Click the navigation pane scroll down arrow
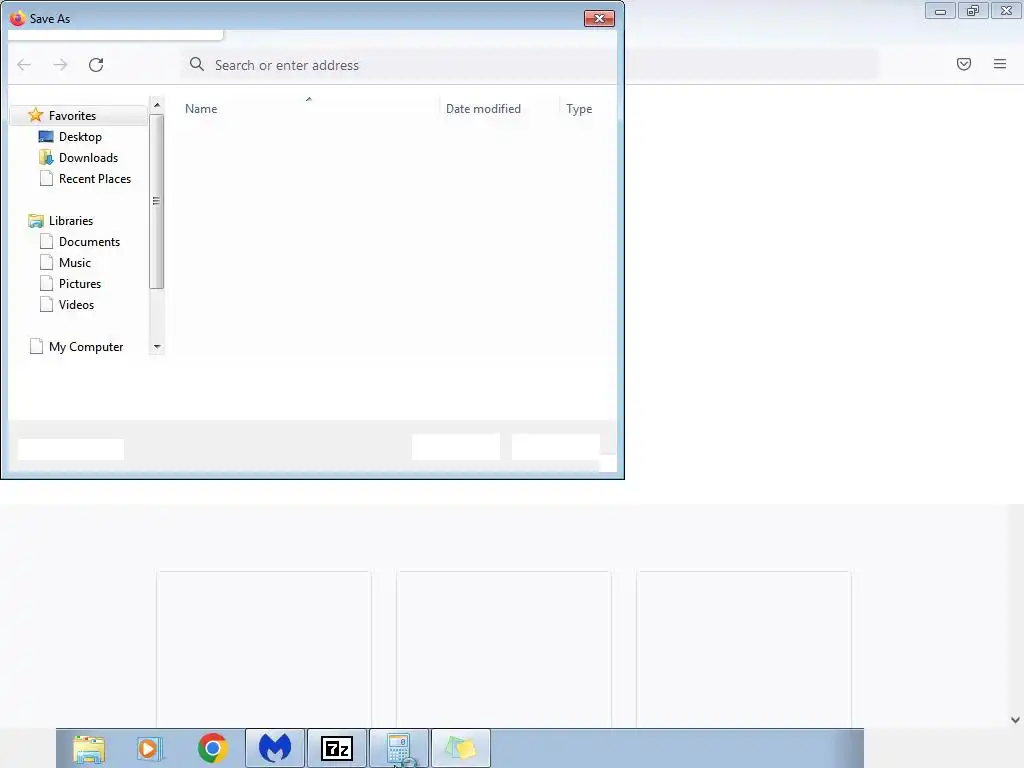 click(157, 347)
